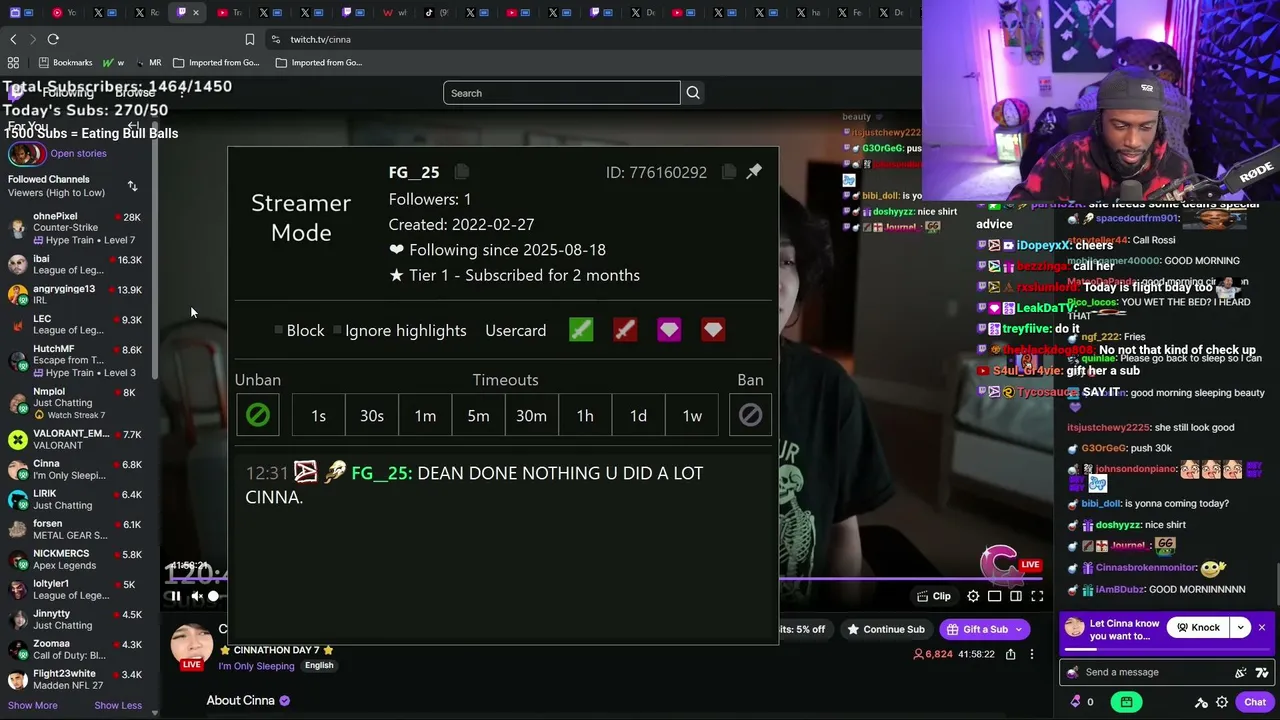Timeout user for 1s
This screenshot has width=1280, height=720.
(x=318, y=415)
